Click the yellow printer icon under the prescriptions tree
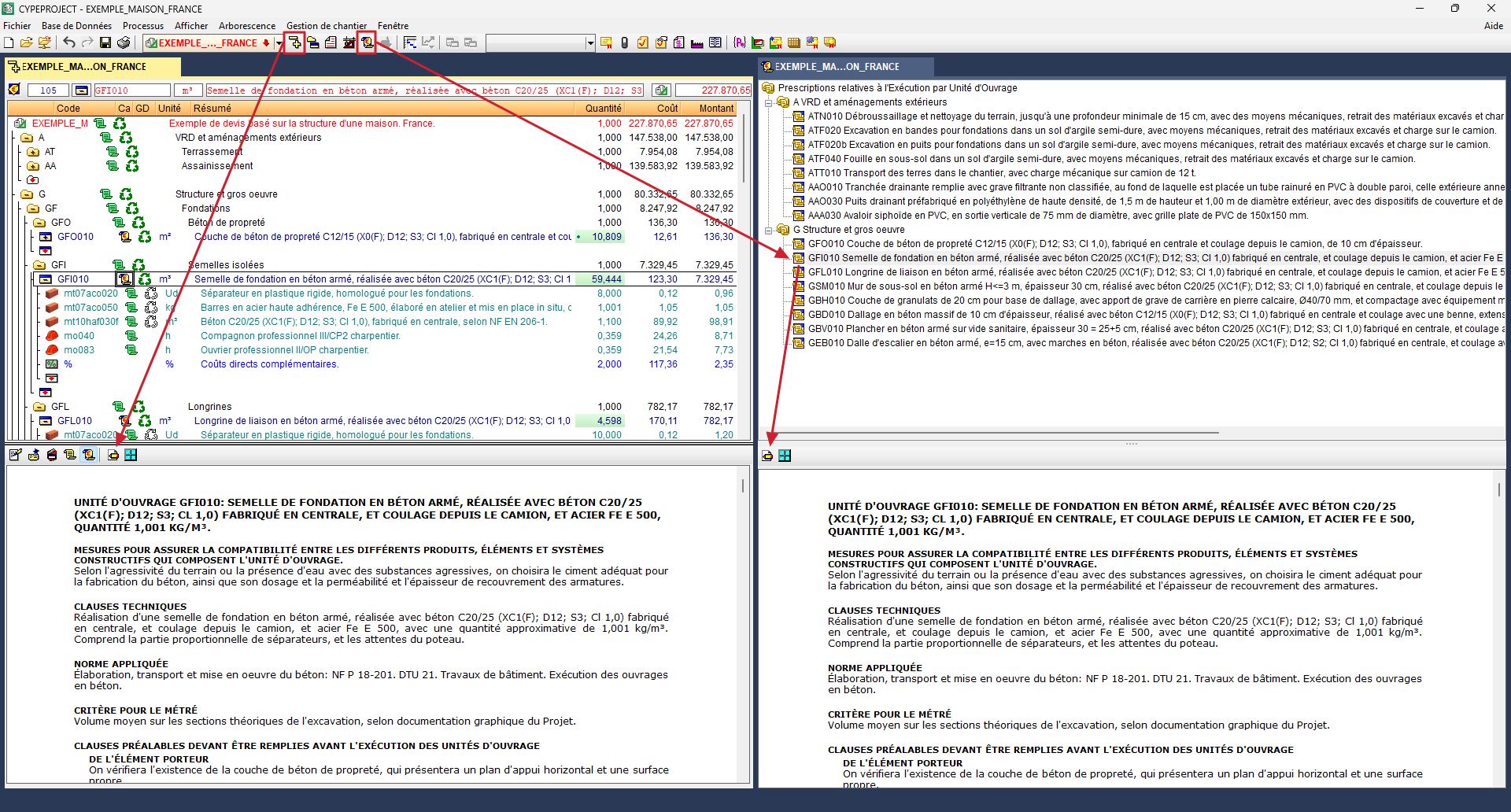 click(x=767, y=456)
